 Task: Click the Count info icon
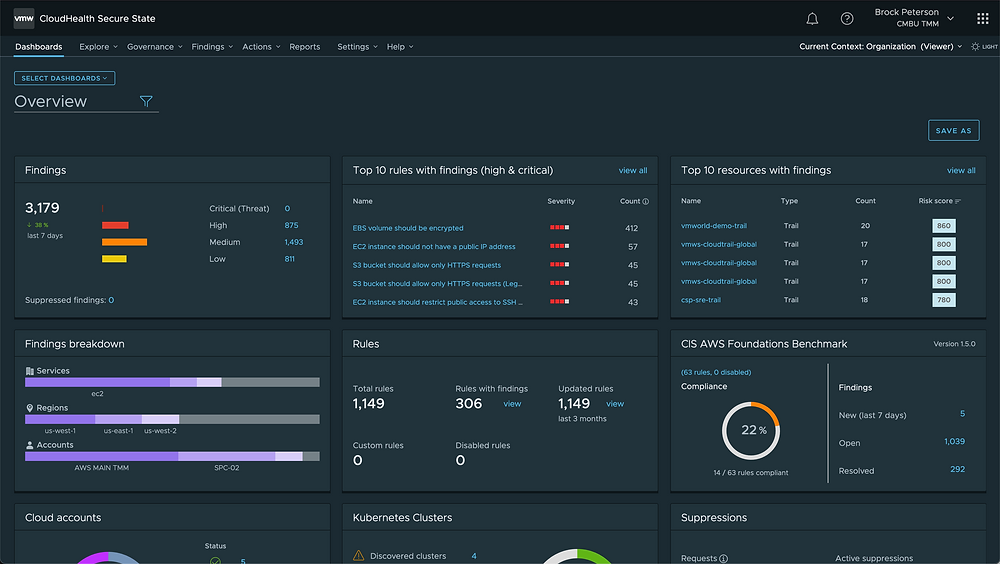pyautogui.click(x=645, y=202)
